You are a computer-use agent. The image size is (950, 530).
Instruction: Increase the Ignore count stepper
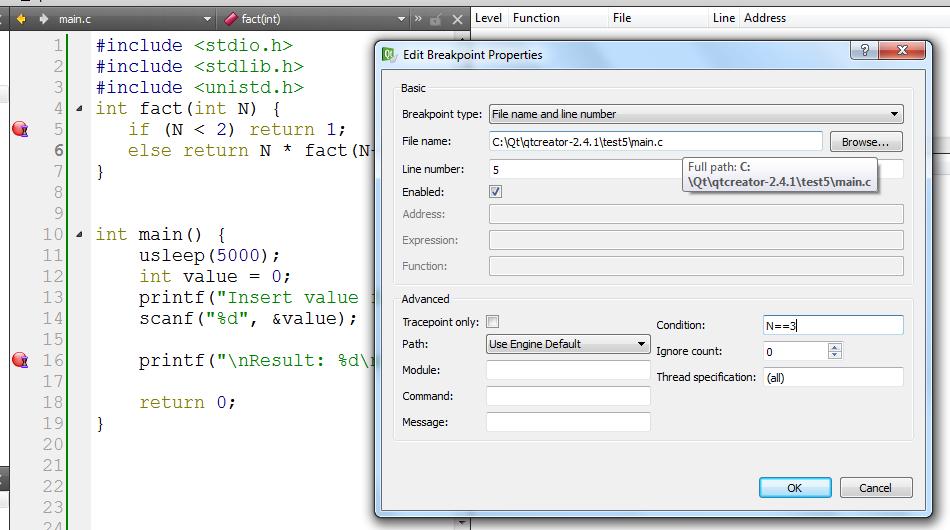(x=835, y=347)
